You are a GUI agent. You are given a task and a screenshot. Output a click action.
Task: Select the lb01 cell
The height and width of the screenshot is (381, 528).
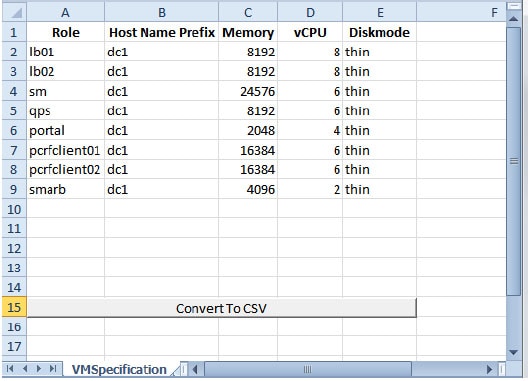66,52
